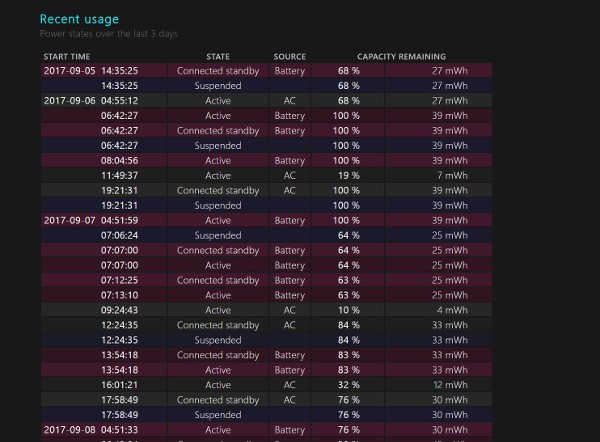
Task: Select the 2017-09-08 date cell
Action: 68,431
